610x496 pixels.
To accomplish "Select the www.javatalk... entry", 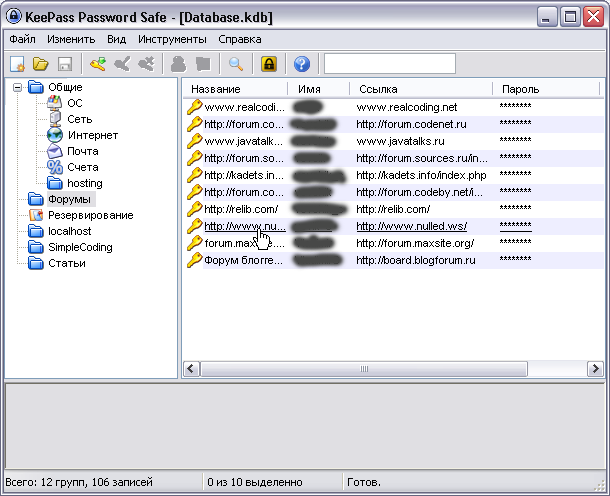I will point(243,141).
